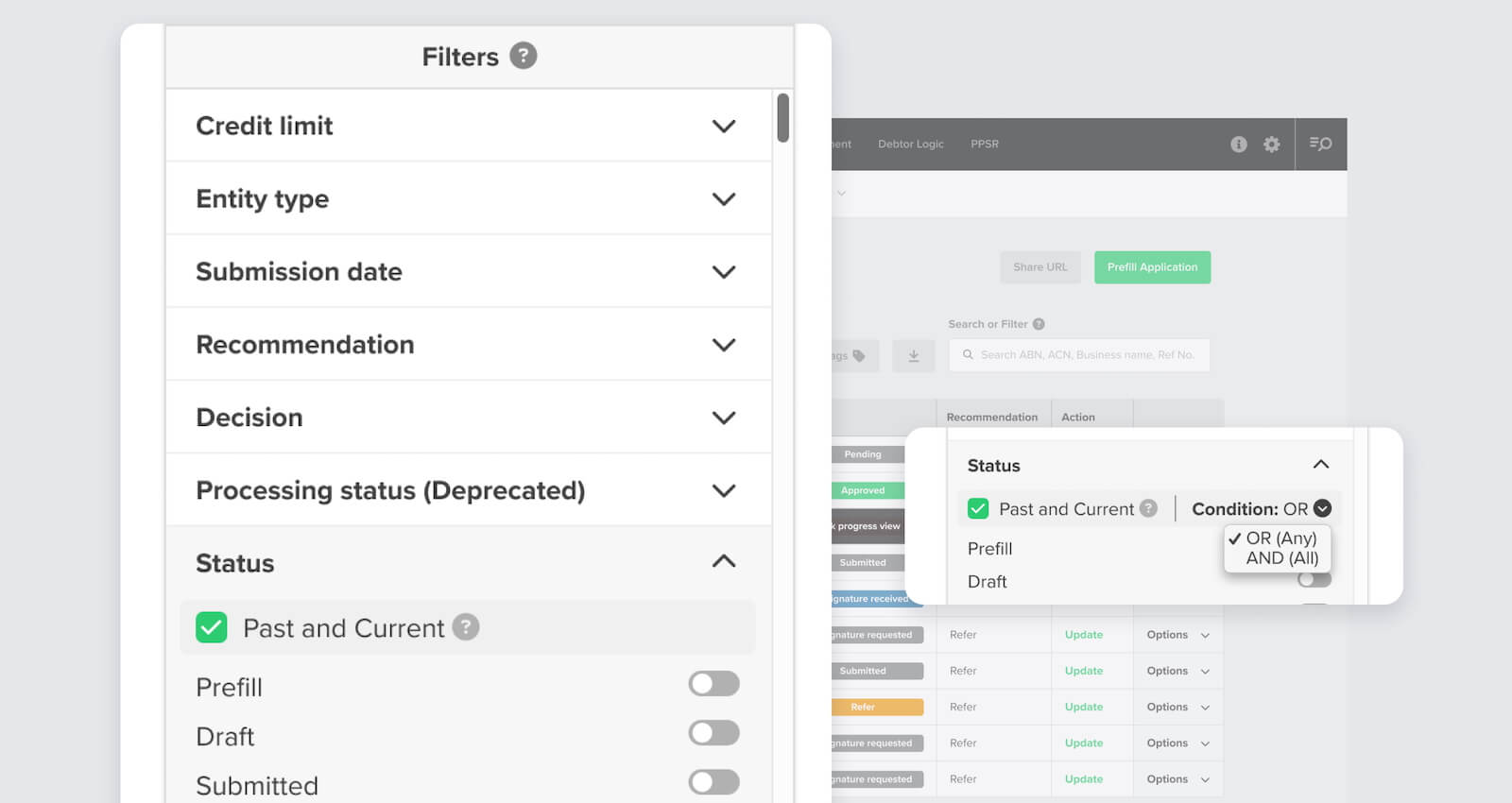Open the info icon in top bar
Image resolution: width=1512 pixels, height=803 pixels.
point(1238,145)
